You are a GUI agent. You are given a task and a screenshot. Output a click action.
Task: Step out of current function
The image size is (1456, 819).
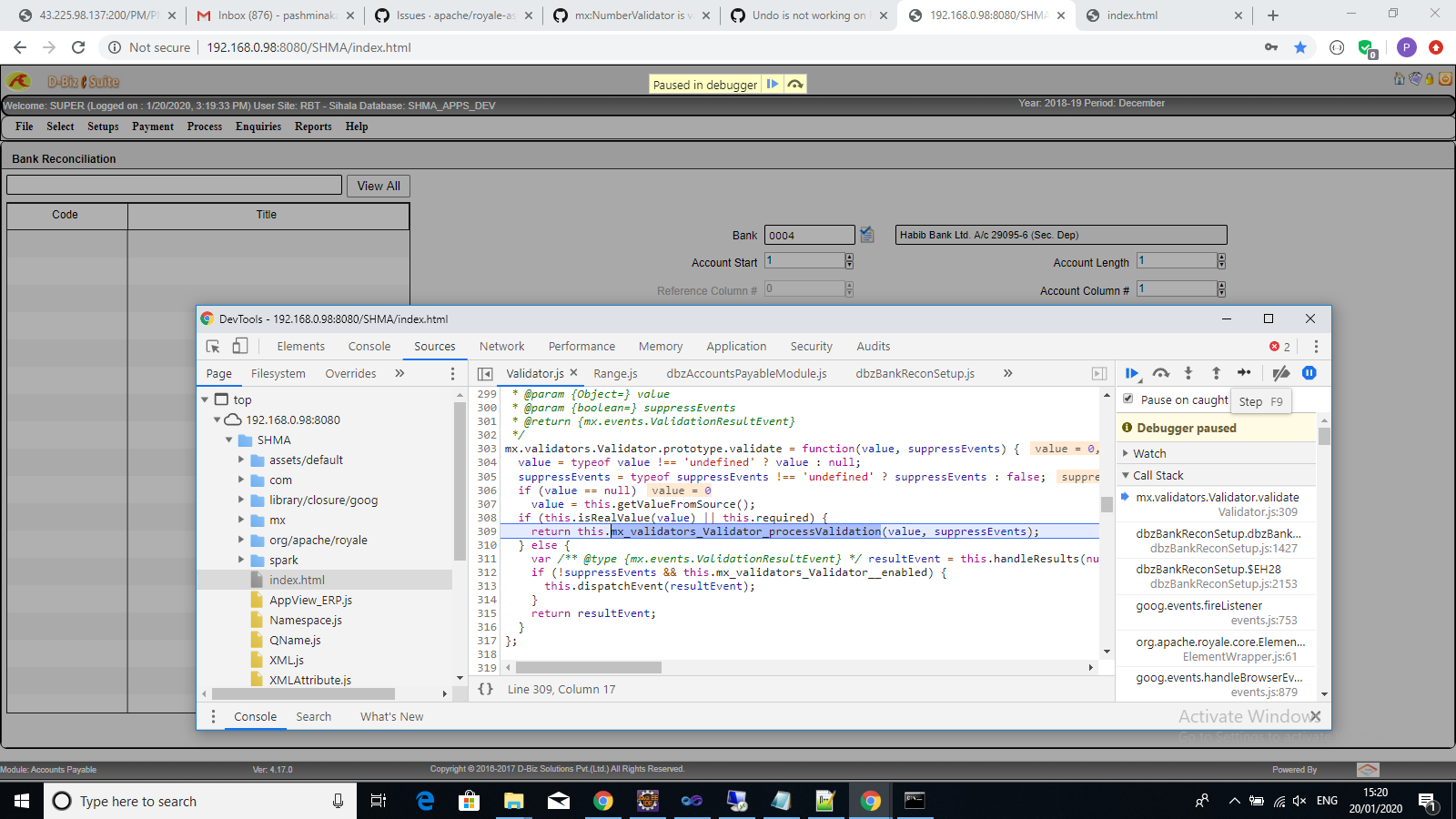[x=1217, y=373]
